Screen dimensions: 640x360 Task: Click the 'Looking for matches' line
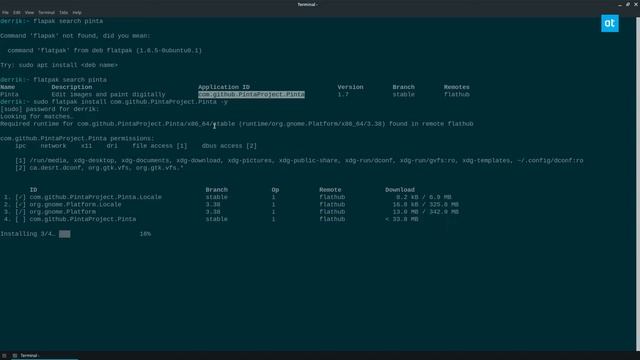(37, 116)
